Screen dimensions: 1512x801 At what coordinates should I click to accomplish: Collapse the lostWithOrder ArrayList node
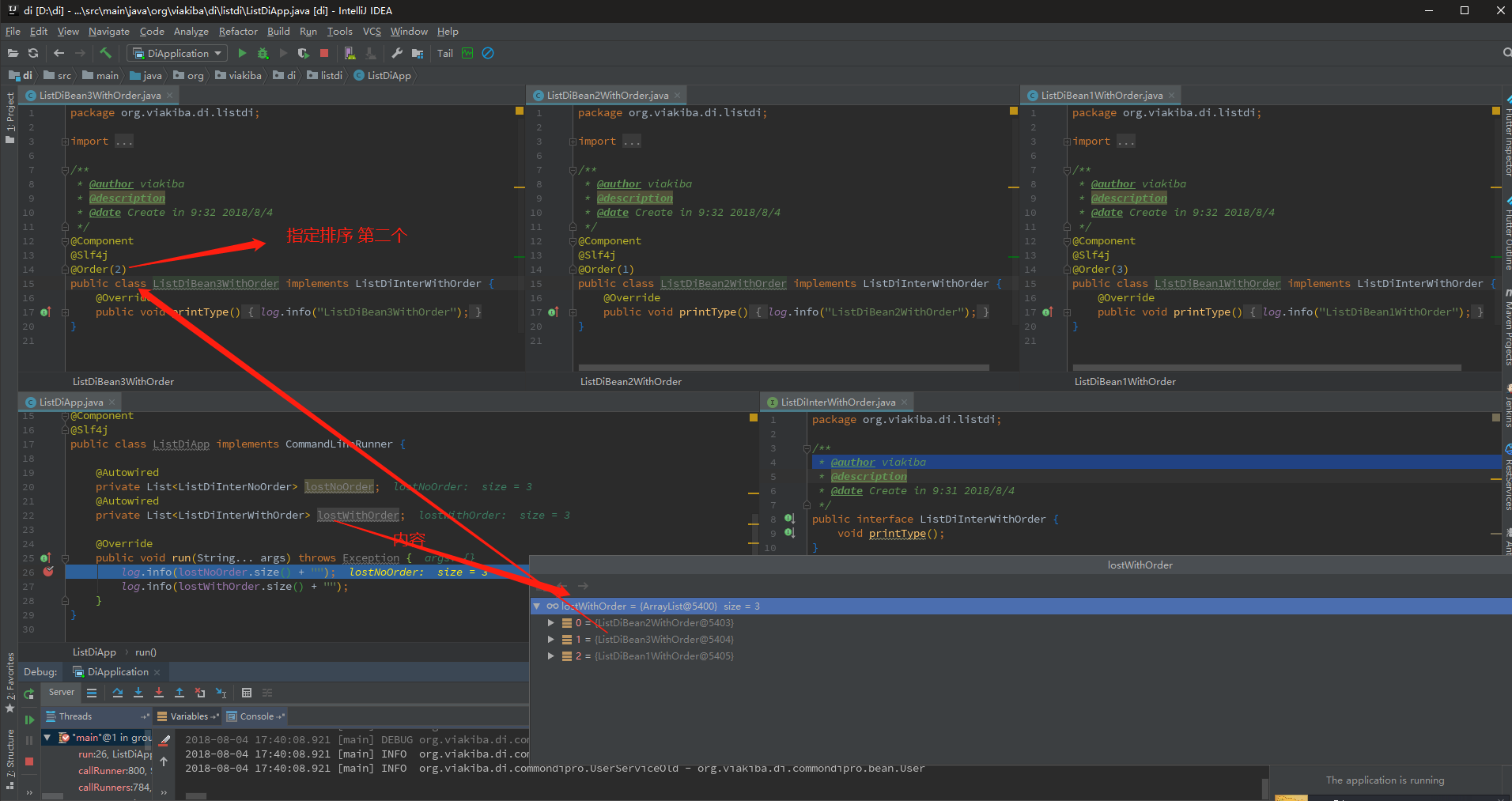pos(537,606)
